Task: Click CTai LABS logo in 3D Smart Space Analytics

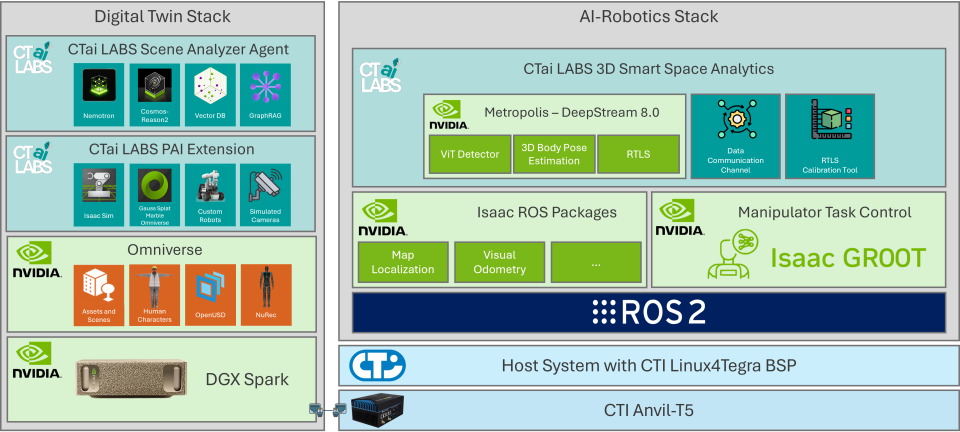Action: [380, 75]
